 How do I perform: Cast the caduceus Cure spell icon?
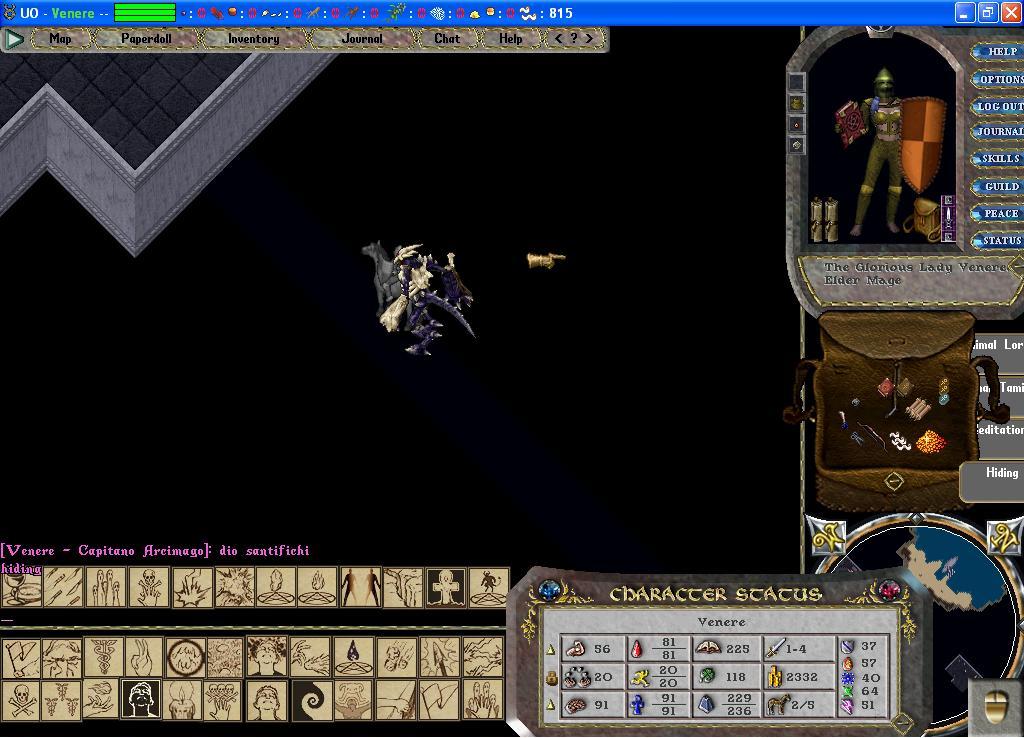point(103,657)
